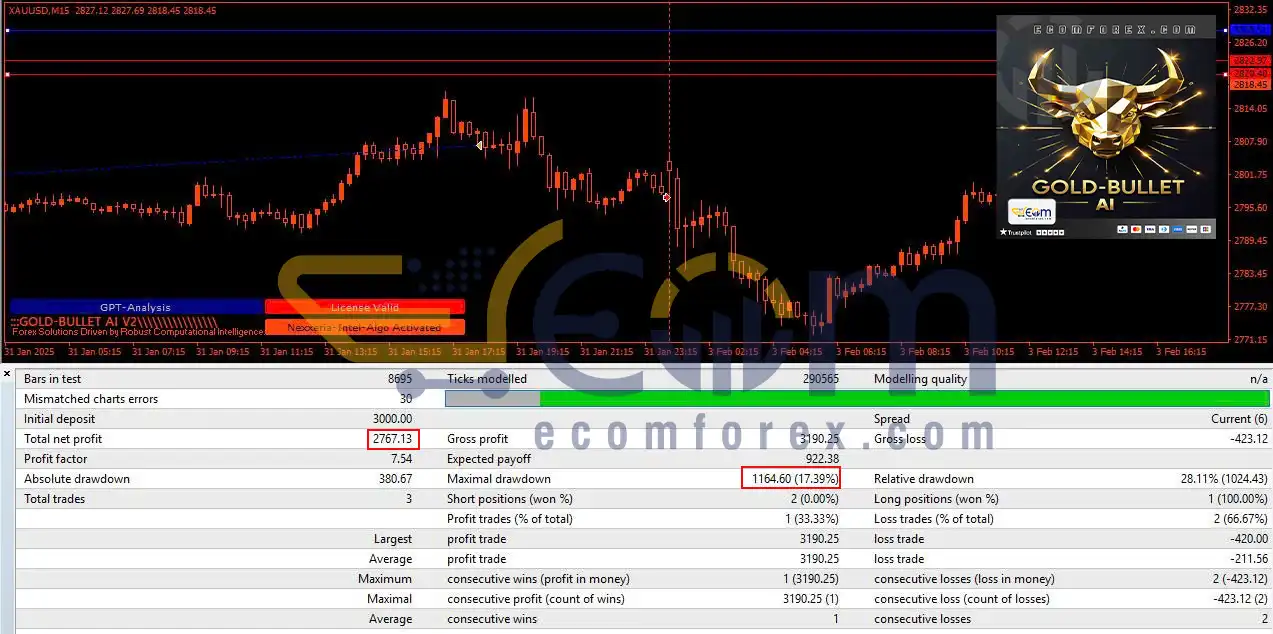Viewport: 1273px width, 634px height.
Task: Click the Nexteria-Intel-Algo Activated button
Action: 365,327
